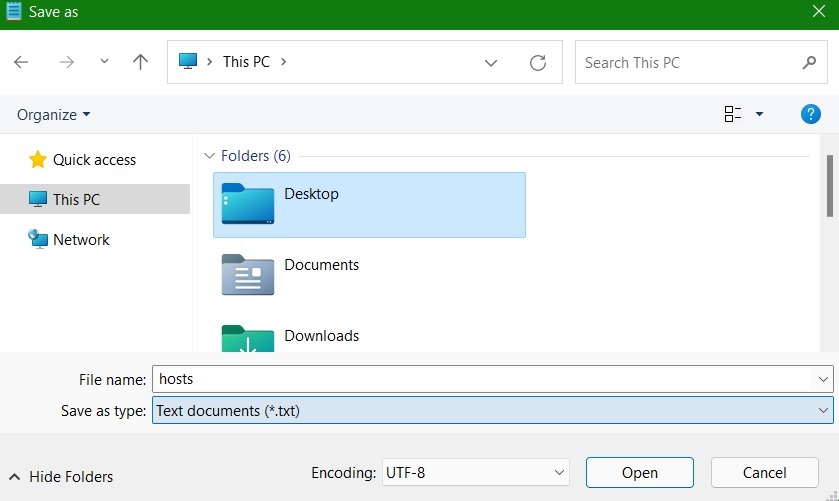The image size is (839, 501).
Task: Click the search magnifier icon
Action: 809,63
